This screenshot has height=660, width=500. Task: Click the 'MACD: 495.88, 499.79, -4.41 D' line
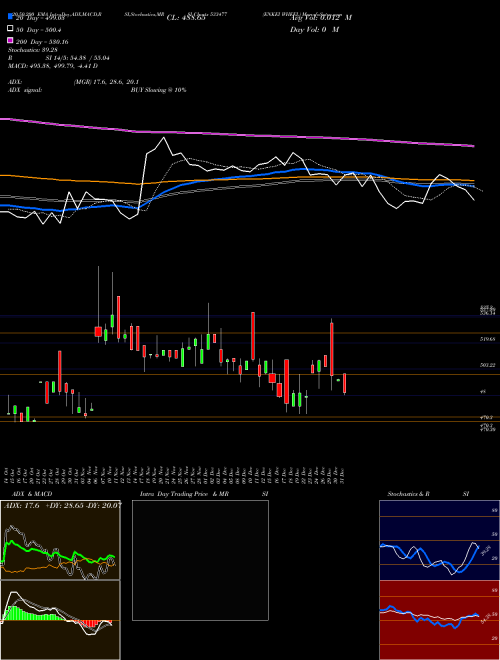[53, 66]
